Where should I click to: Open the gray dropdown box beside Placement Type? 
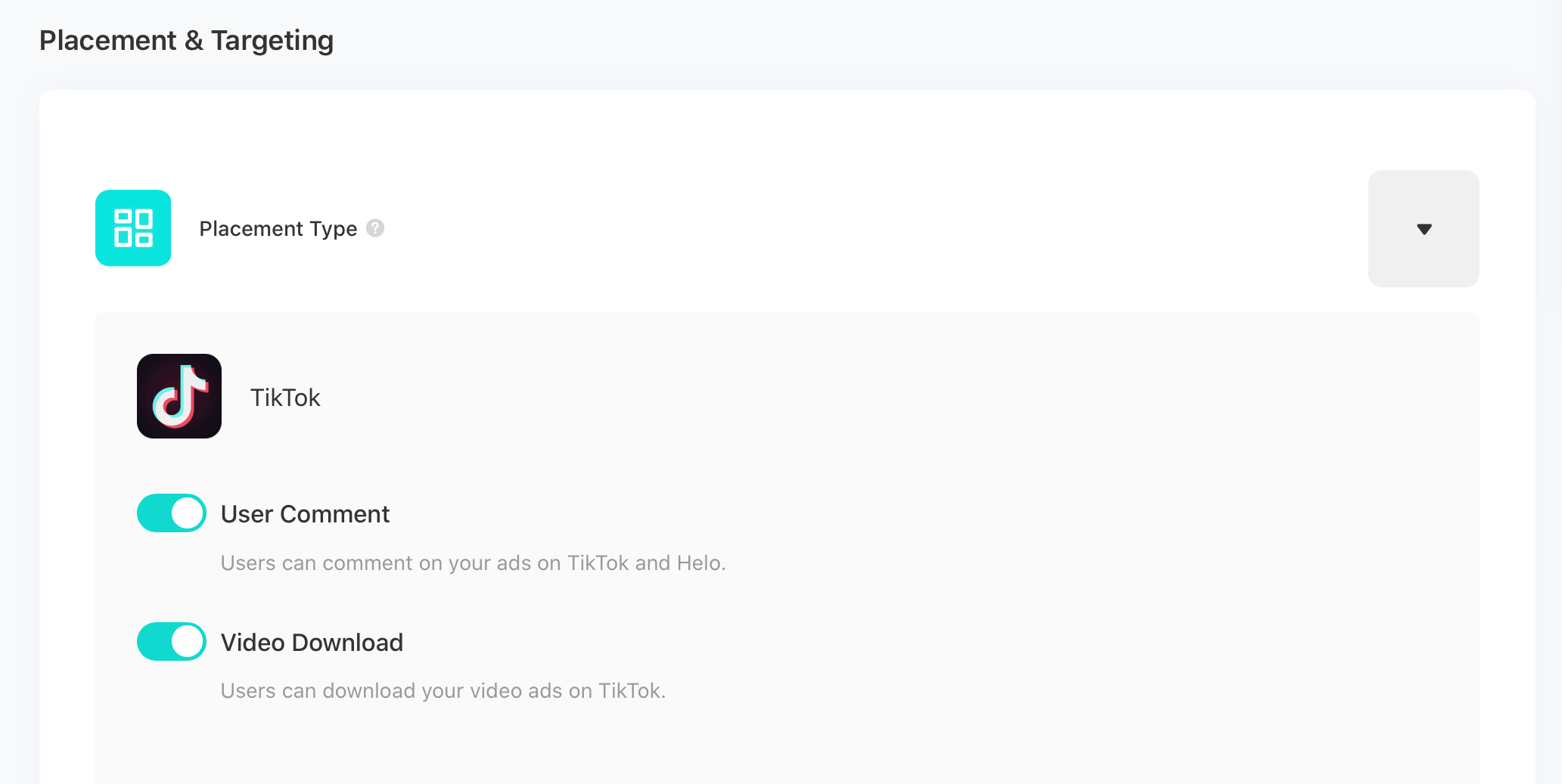(x=1424, y=228)
